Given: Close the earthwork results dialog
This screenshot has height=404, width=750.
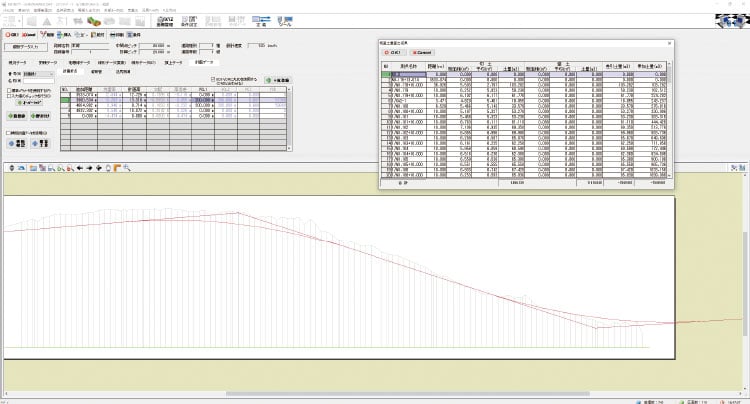Looking at the screenshot, I should tap(669, 44).
